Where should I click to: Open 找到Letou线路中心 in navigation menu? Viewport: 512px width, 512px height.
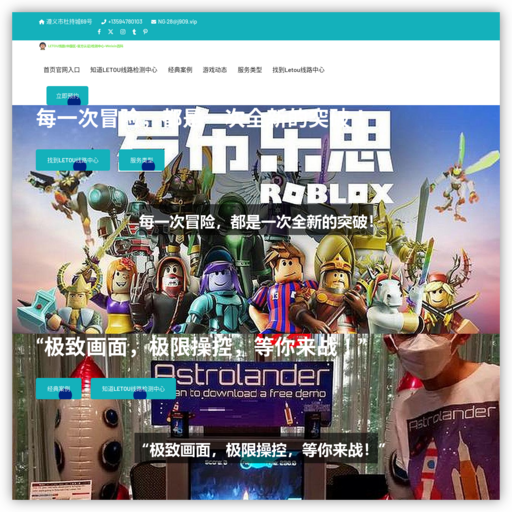tap(298, 70)
